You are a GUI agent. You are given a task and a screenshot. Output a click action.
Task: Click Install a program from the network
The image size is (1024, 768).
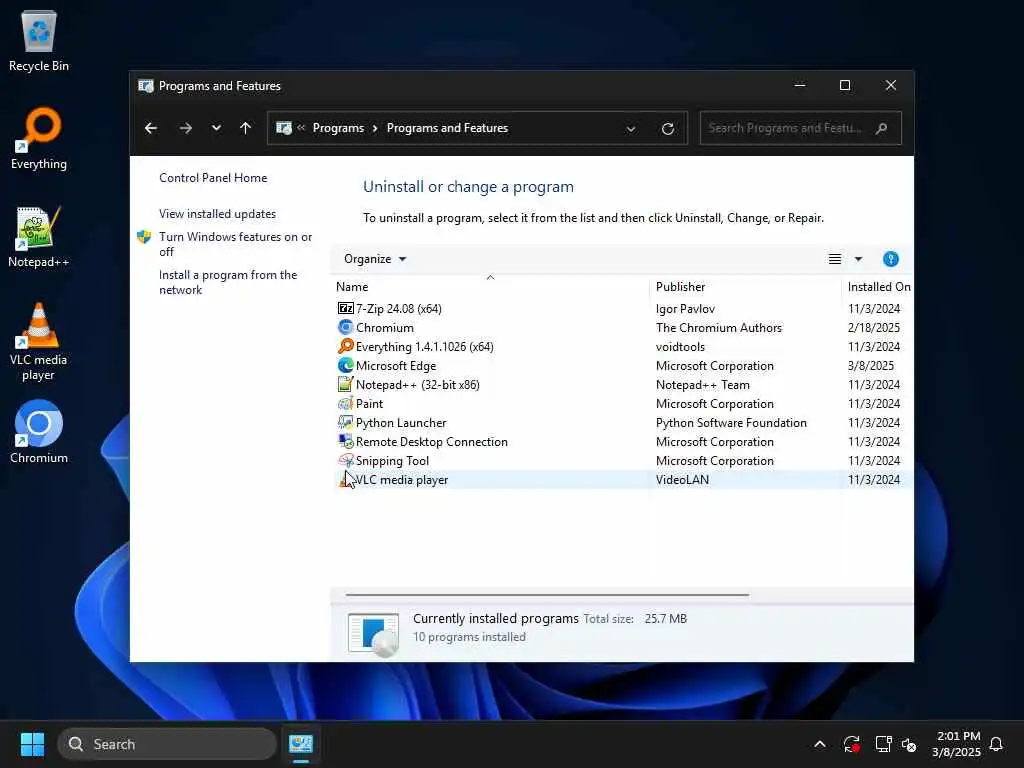[x=228, y=282]
